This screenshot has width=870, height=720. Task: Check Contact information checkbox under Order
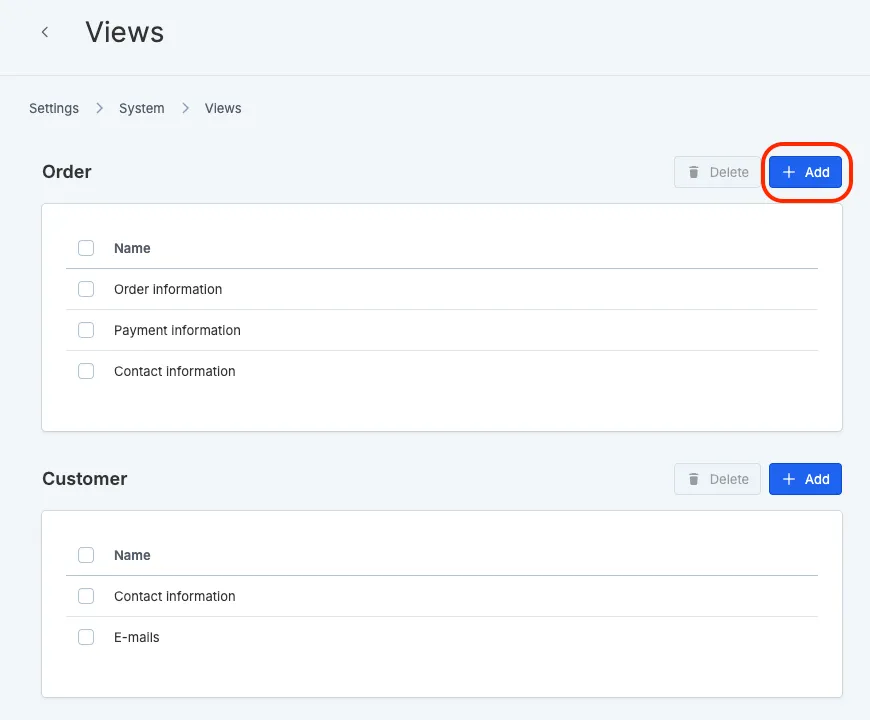[x=86, y=371]
